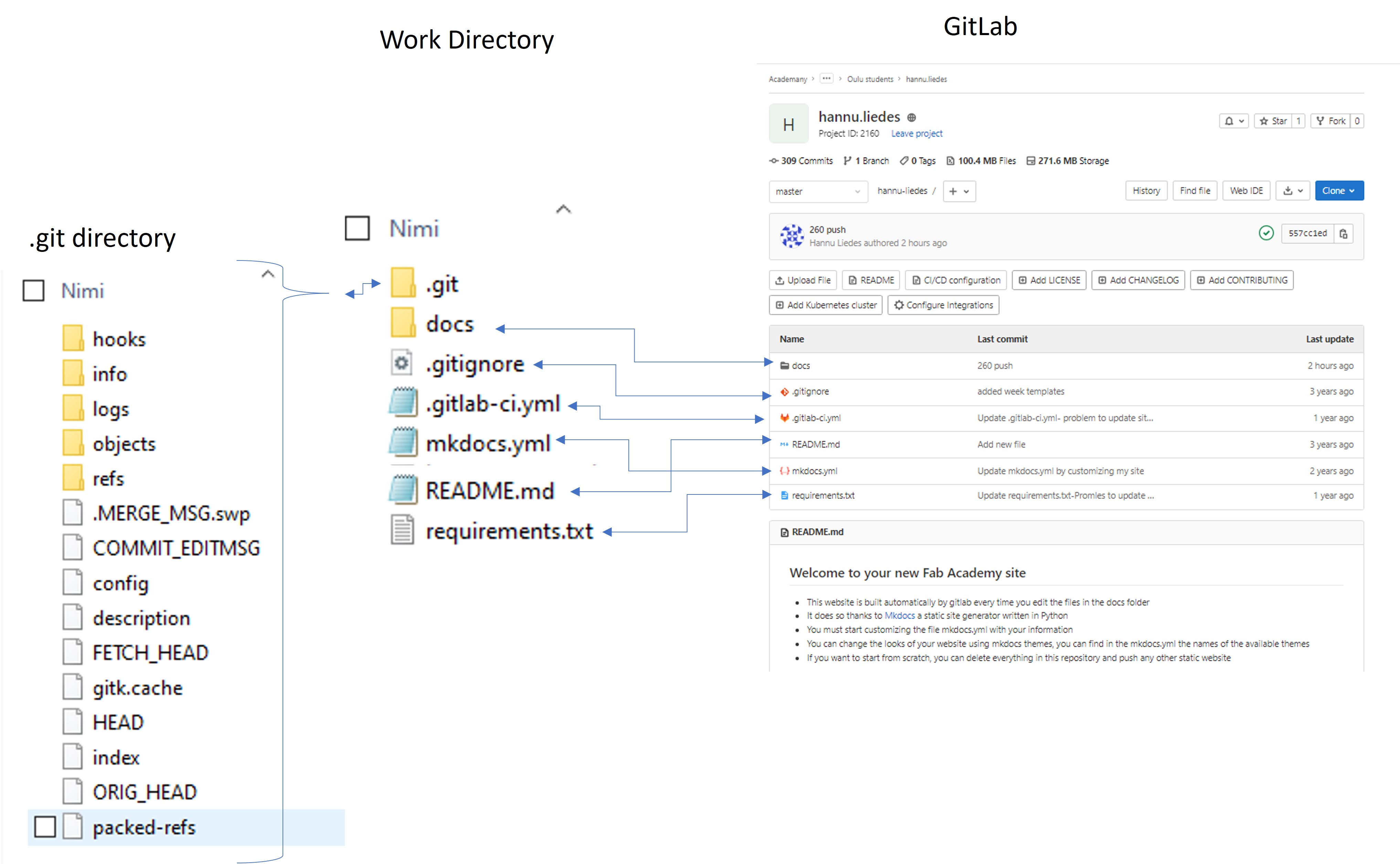Select the mkdocs.yml notepad file icon
This screenshot has height=864, width=1400.
(x=403, y=442)
